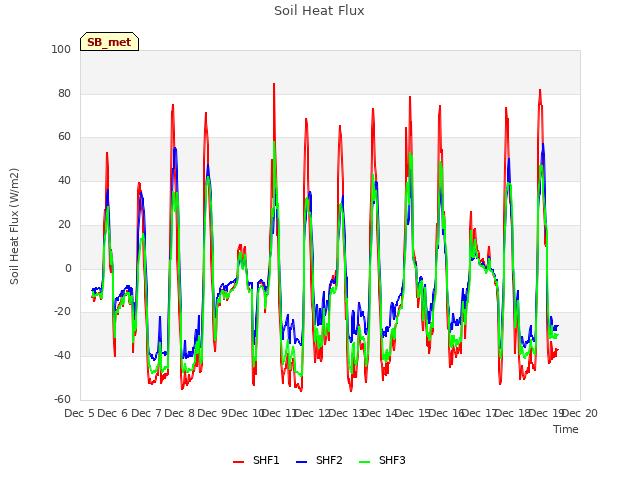Select the SB_met label box
640x480 pixels.
coord(109,42)
